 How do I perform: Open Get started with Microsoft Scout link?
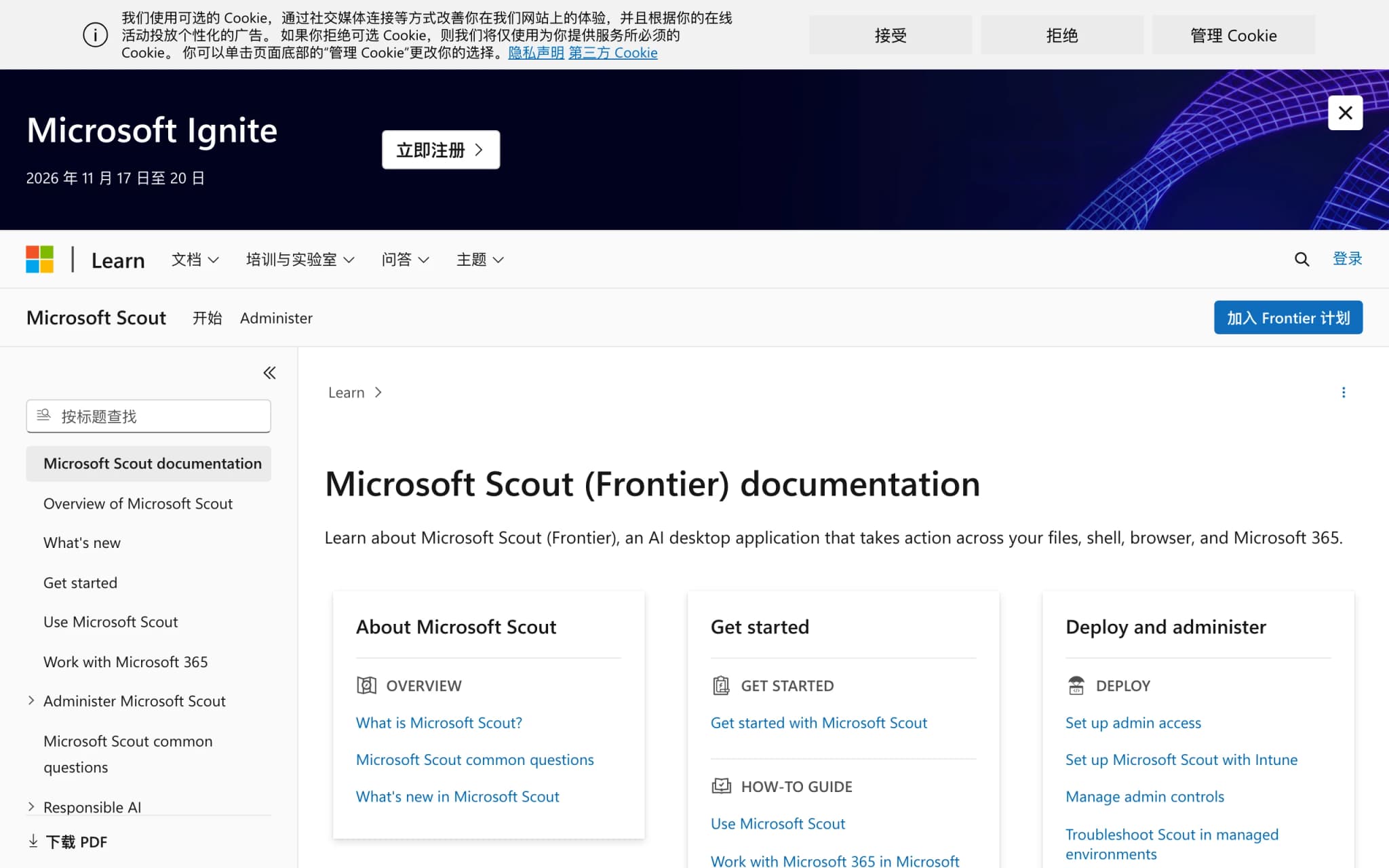pos(819,723)
